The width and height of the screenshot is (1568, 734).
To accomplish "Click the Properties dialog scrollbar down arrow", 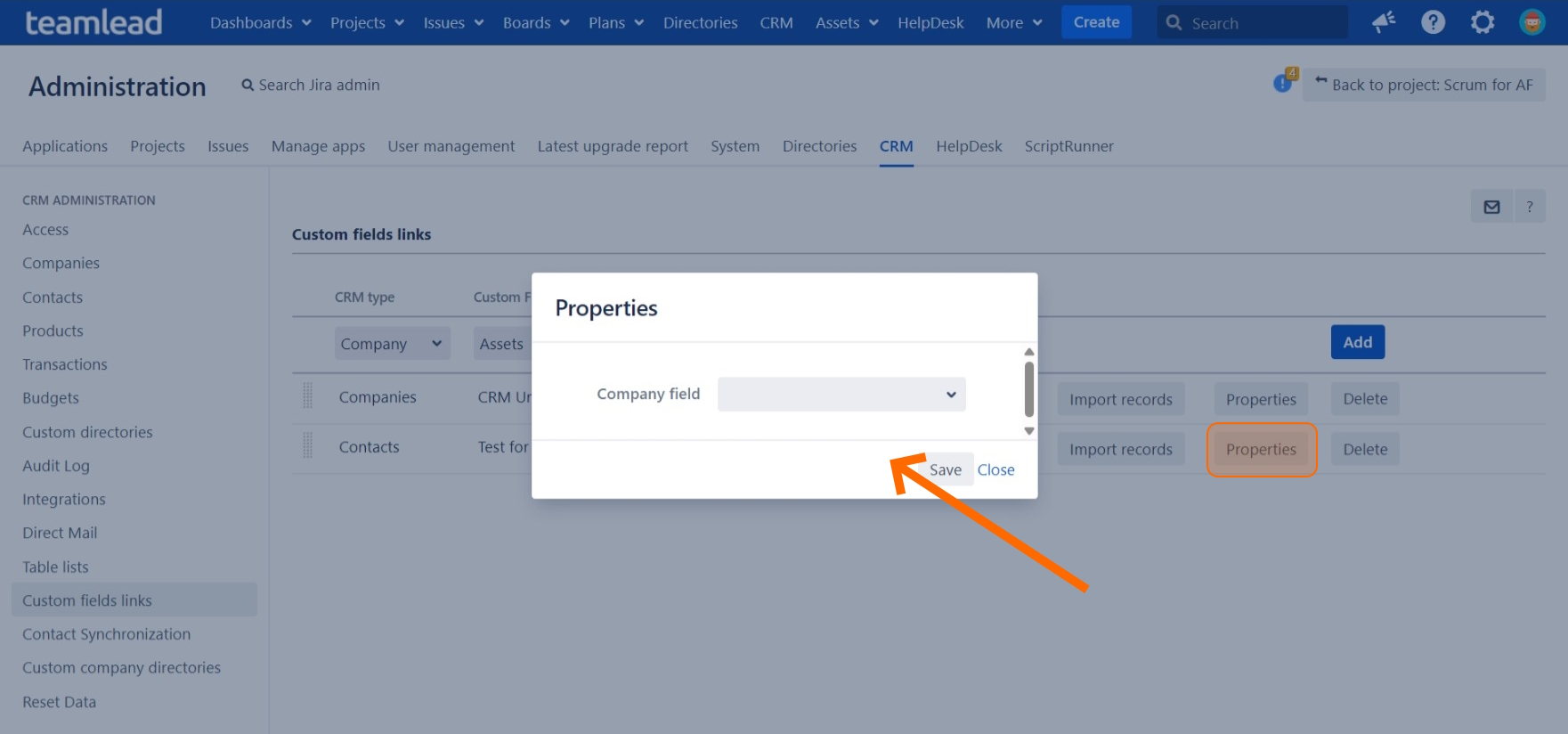I will coord(1029,431).
